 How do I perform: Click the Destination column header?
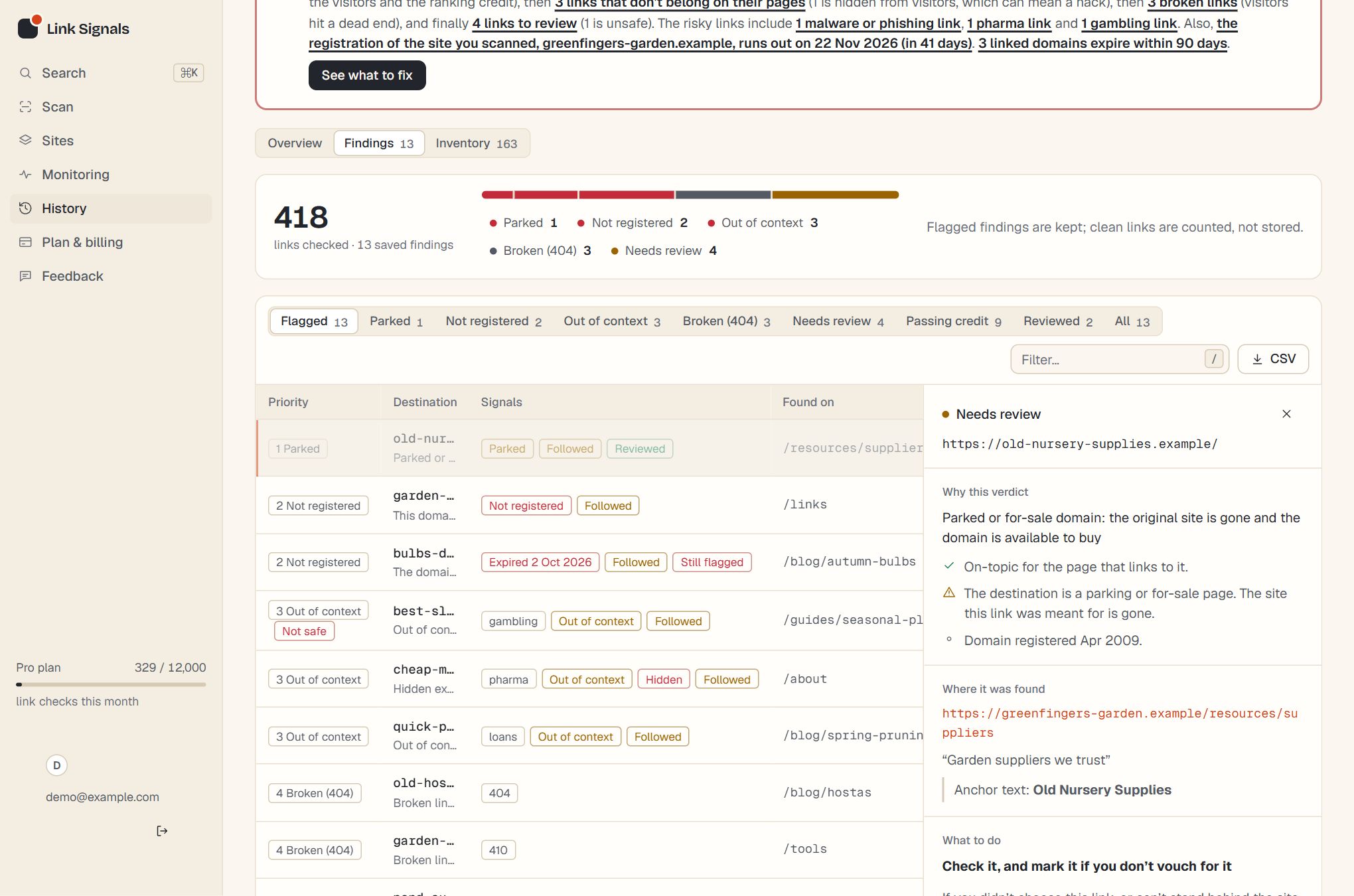click(x=425, y=402)
